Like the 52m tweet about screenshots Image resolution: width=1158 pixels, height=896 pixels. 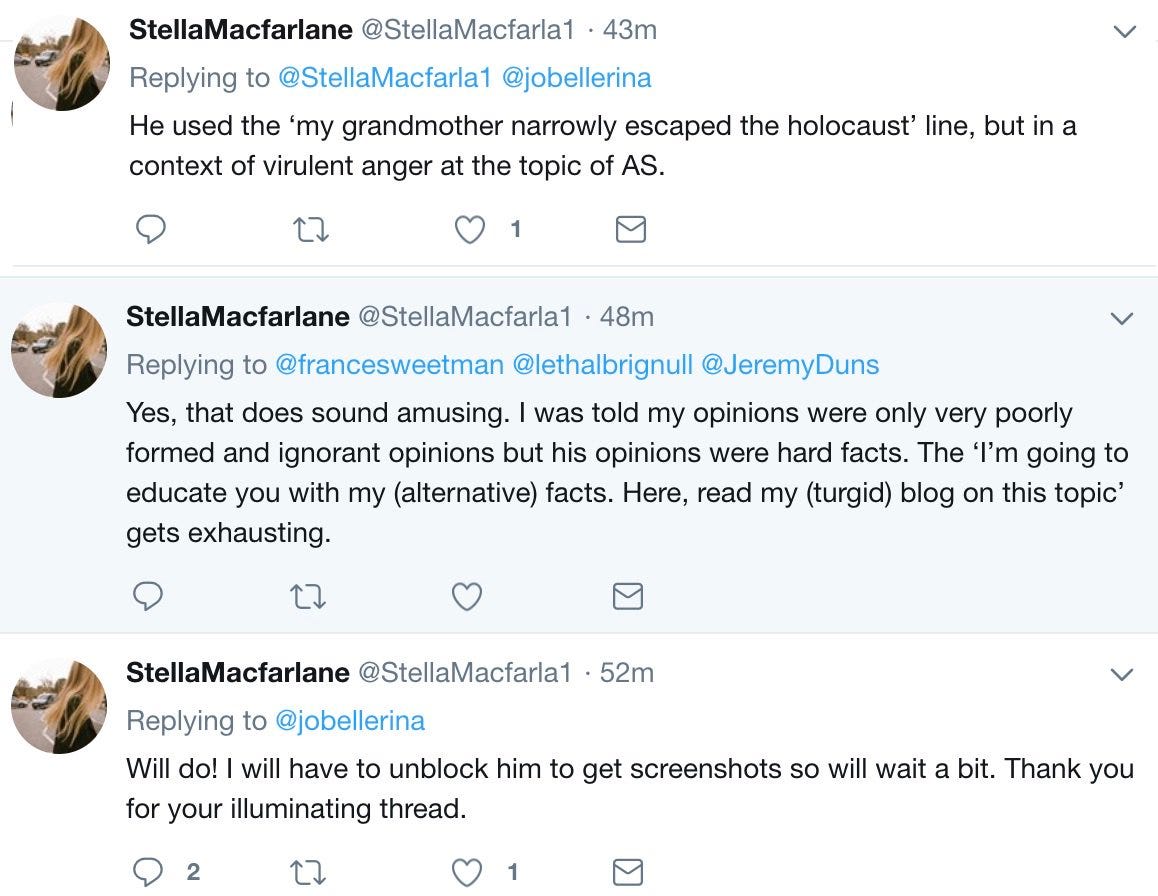467,872
